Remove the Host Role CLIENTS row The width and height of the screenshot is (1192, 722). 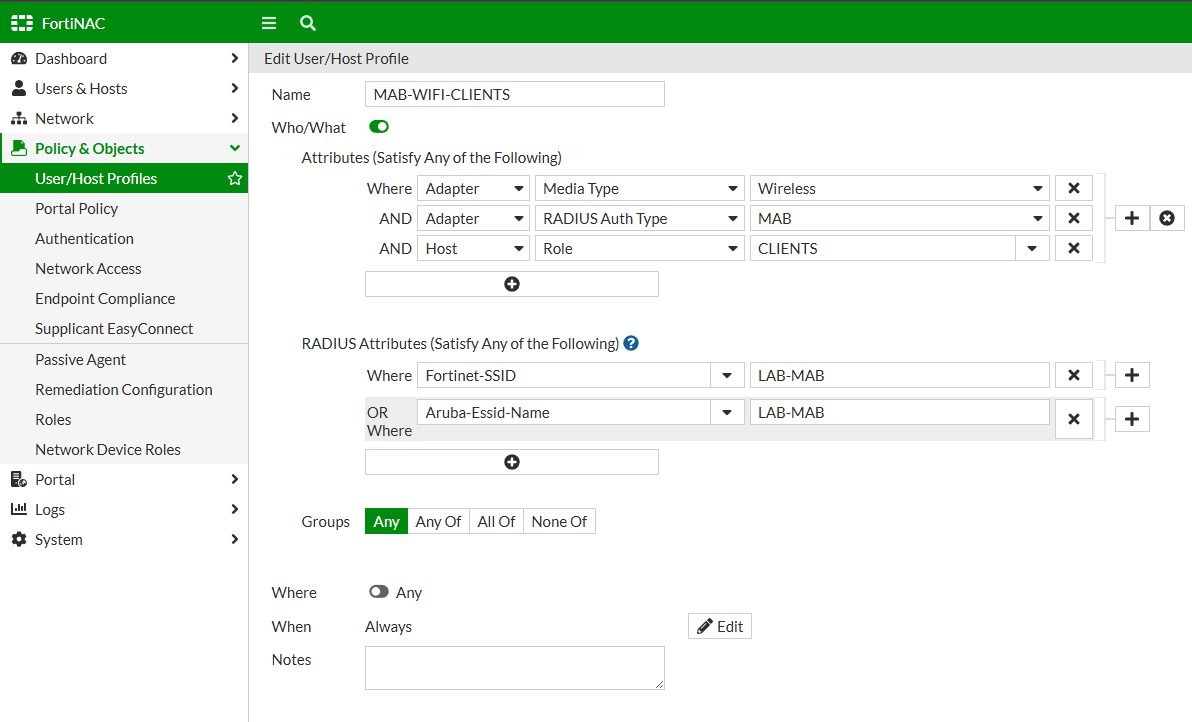coord(1073,249)
